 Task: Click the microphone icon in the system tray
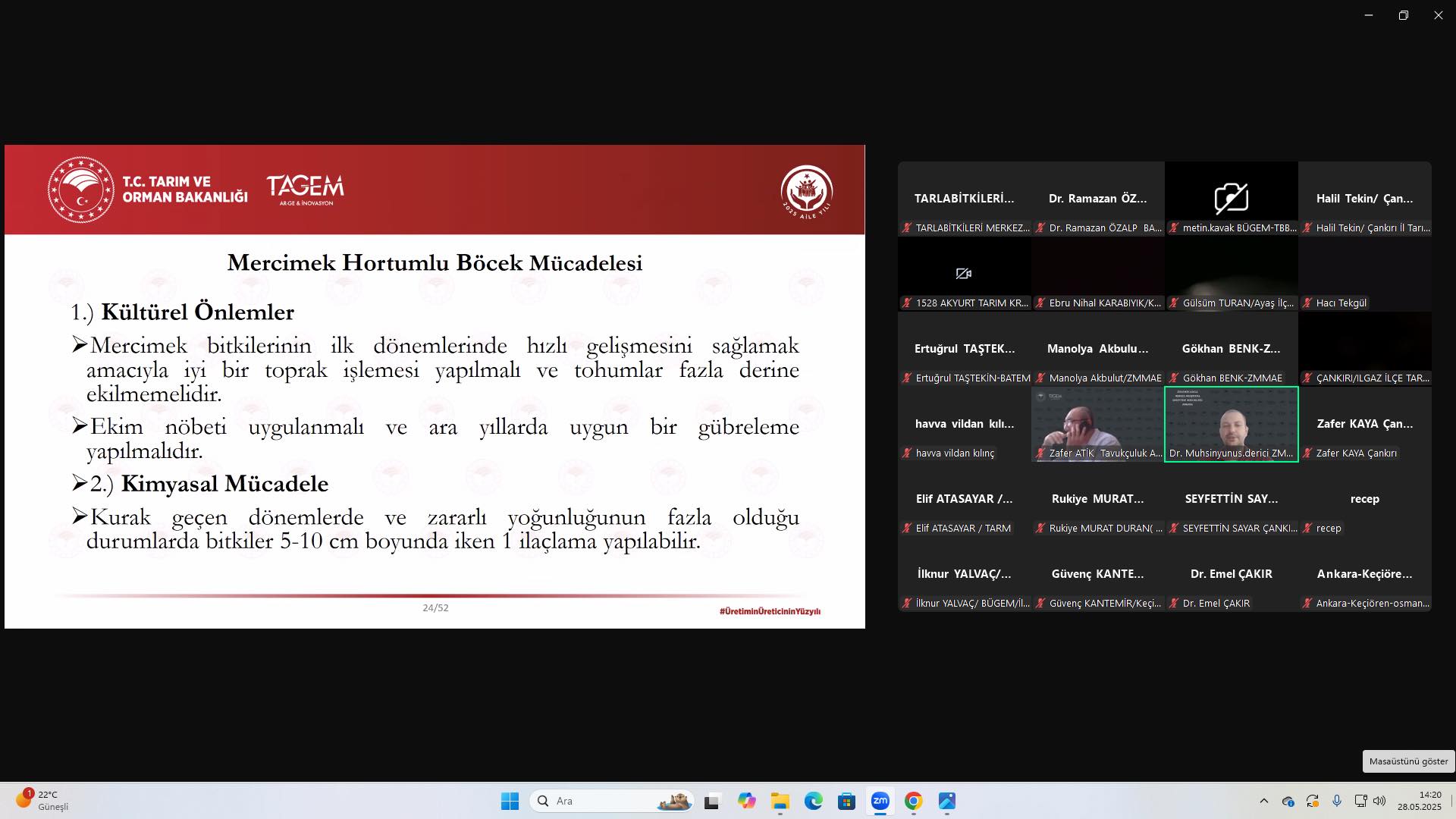coord(1337,801)
